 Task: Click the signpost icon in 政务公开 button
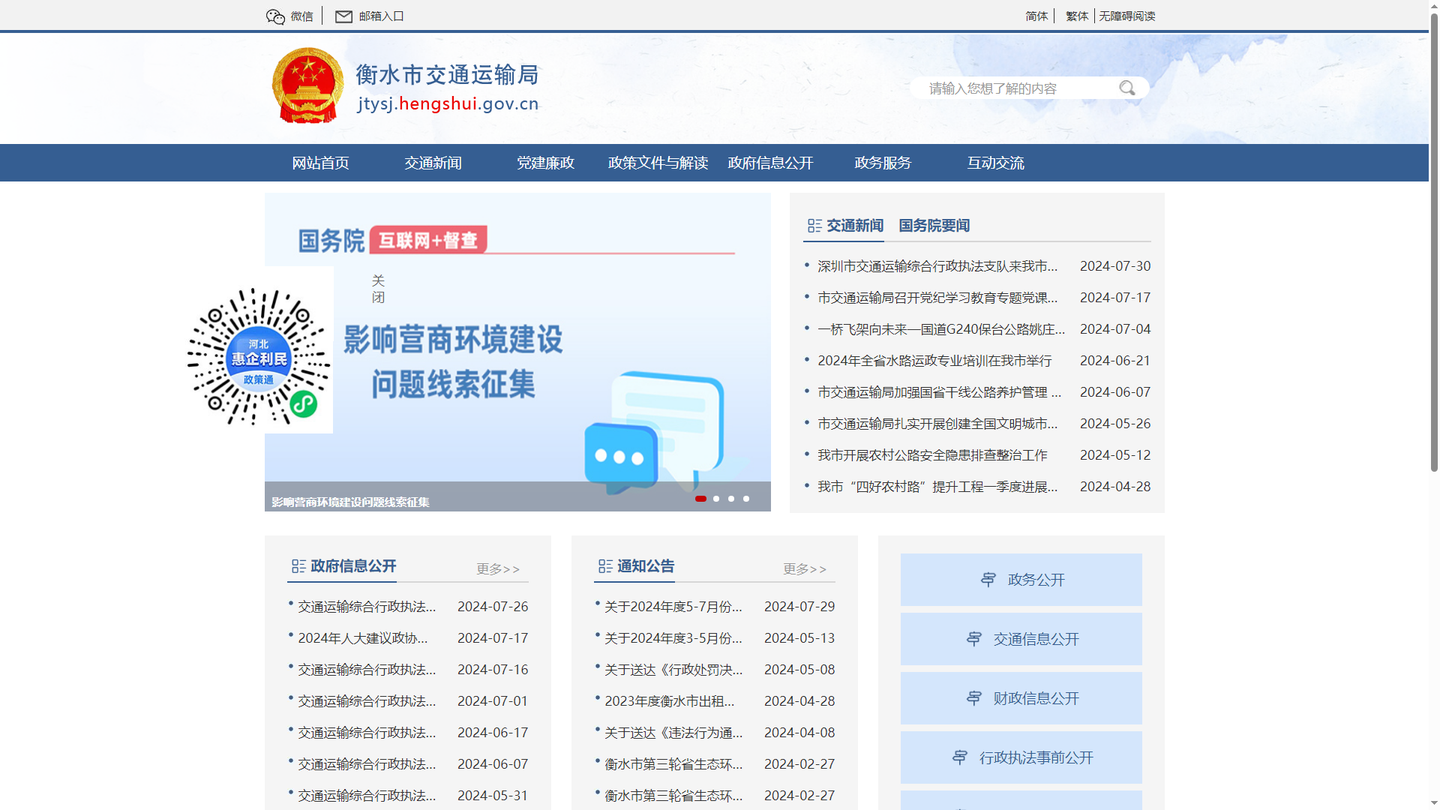pos(988,580)
